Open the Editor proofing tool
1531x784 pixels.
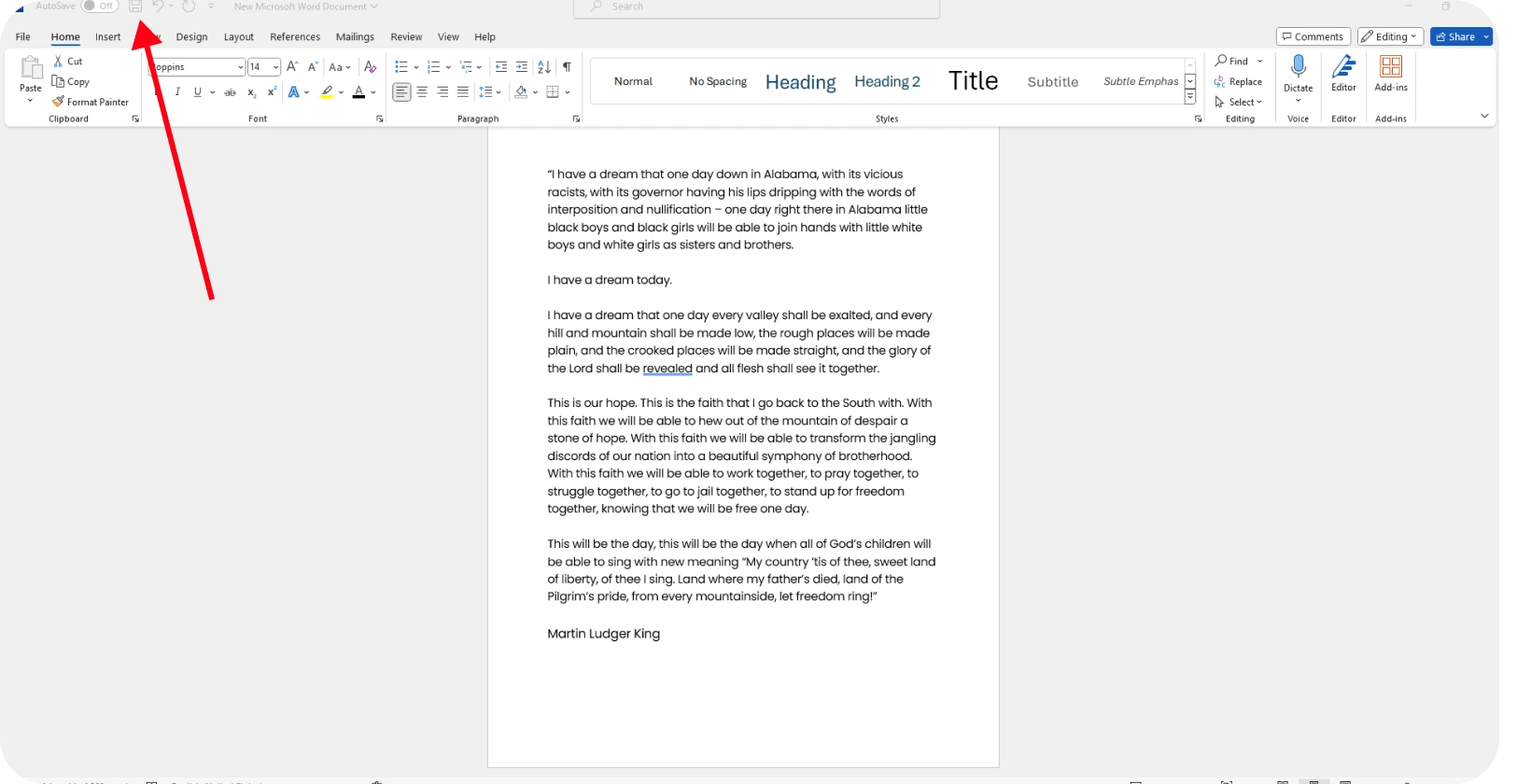1343,74
